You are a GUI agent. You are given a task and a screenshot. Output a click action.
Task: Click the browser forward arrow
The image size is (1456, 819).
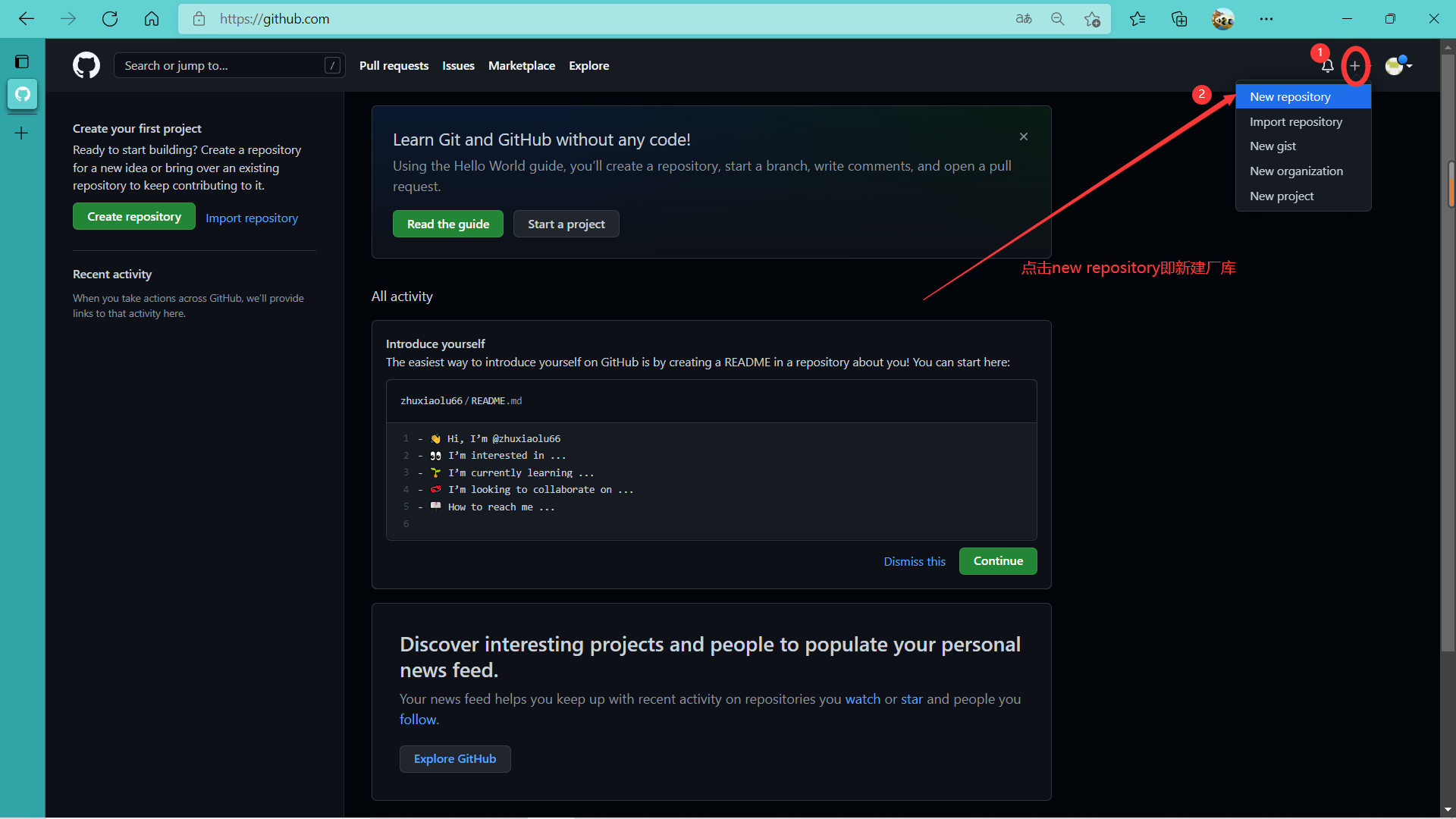tap(68, 19)
